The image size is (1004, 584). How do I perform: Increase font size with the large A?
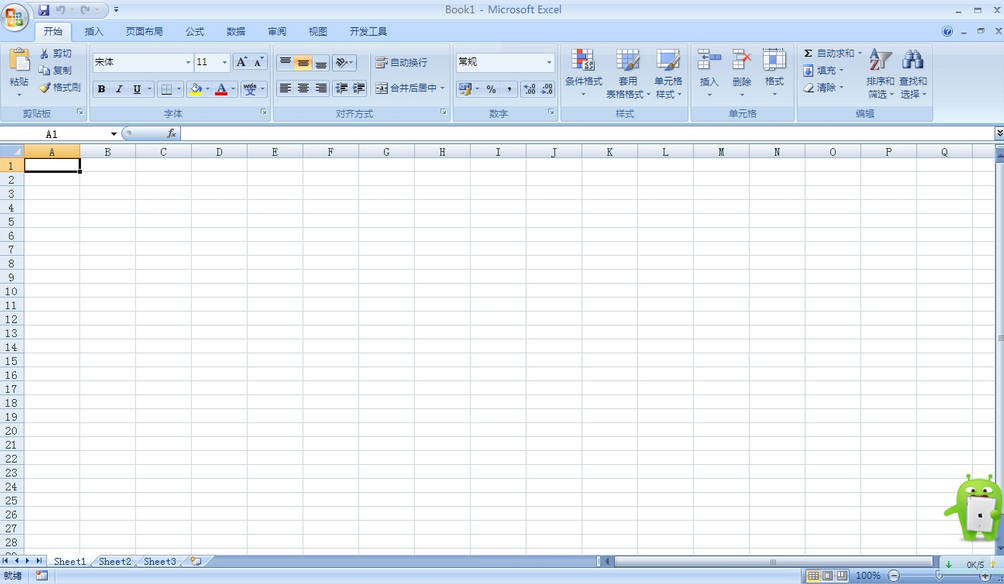click(241, 62)
